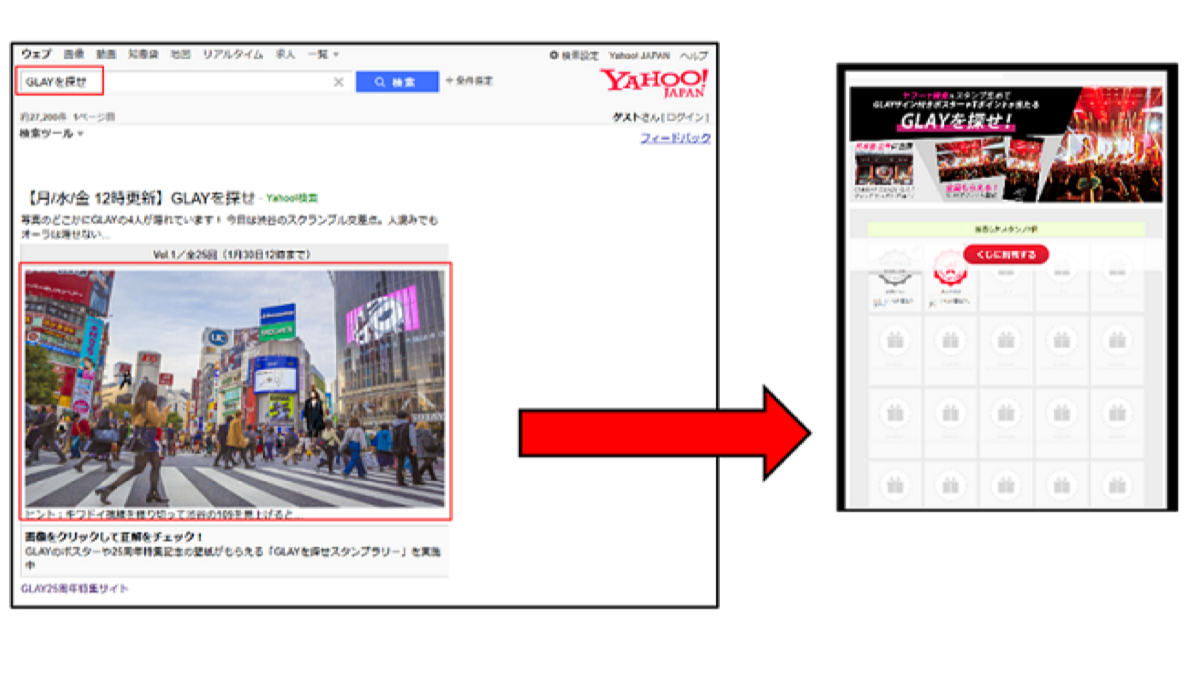
Task: Switch to the 動画 search tab
Action: pyautogui.click(x=106, y=54)
